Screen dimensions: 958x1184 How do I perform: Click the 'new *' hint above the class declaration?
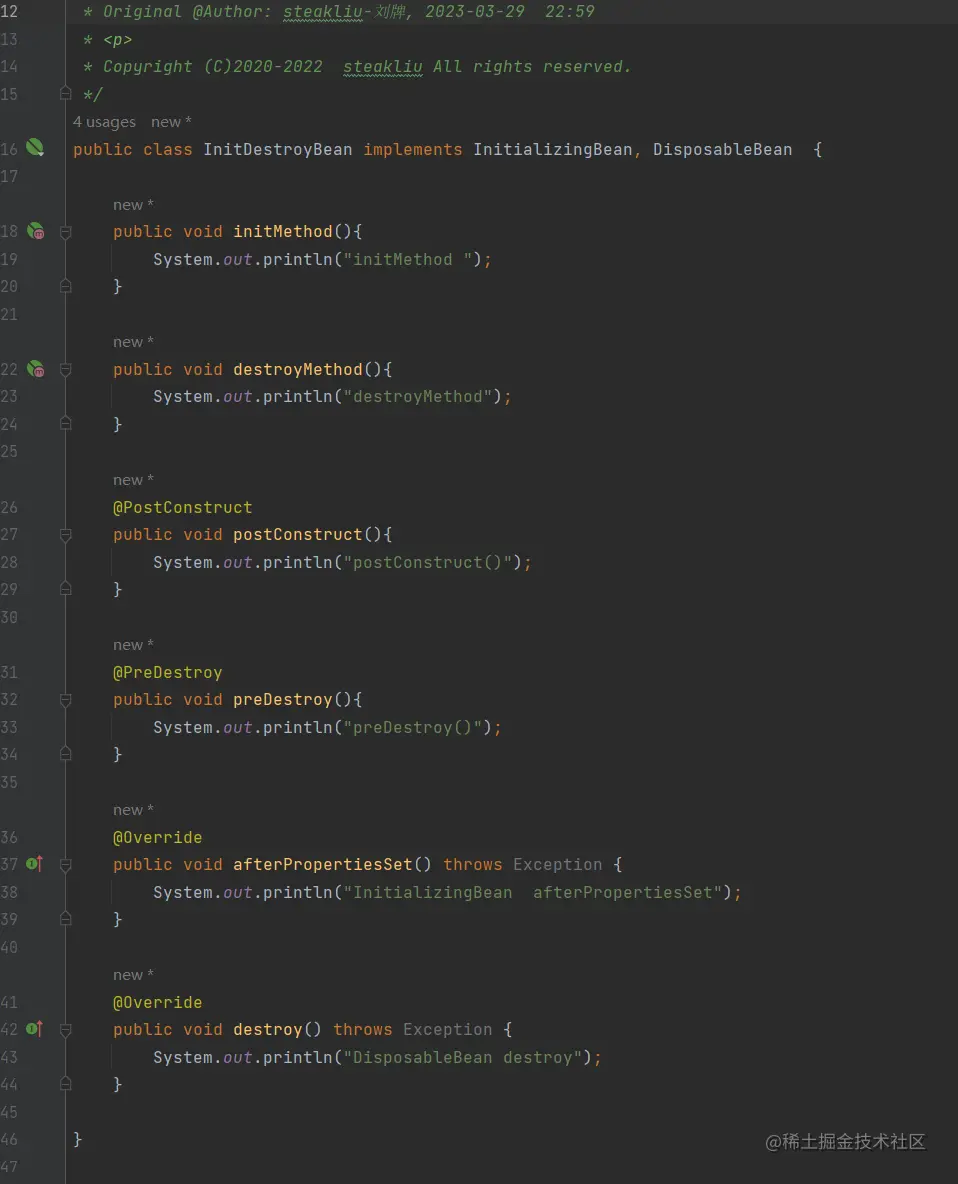[x=171, y=122]
